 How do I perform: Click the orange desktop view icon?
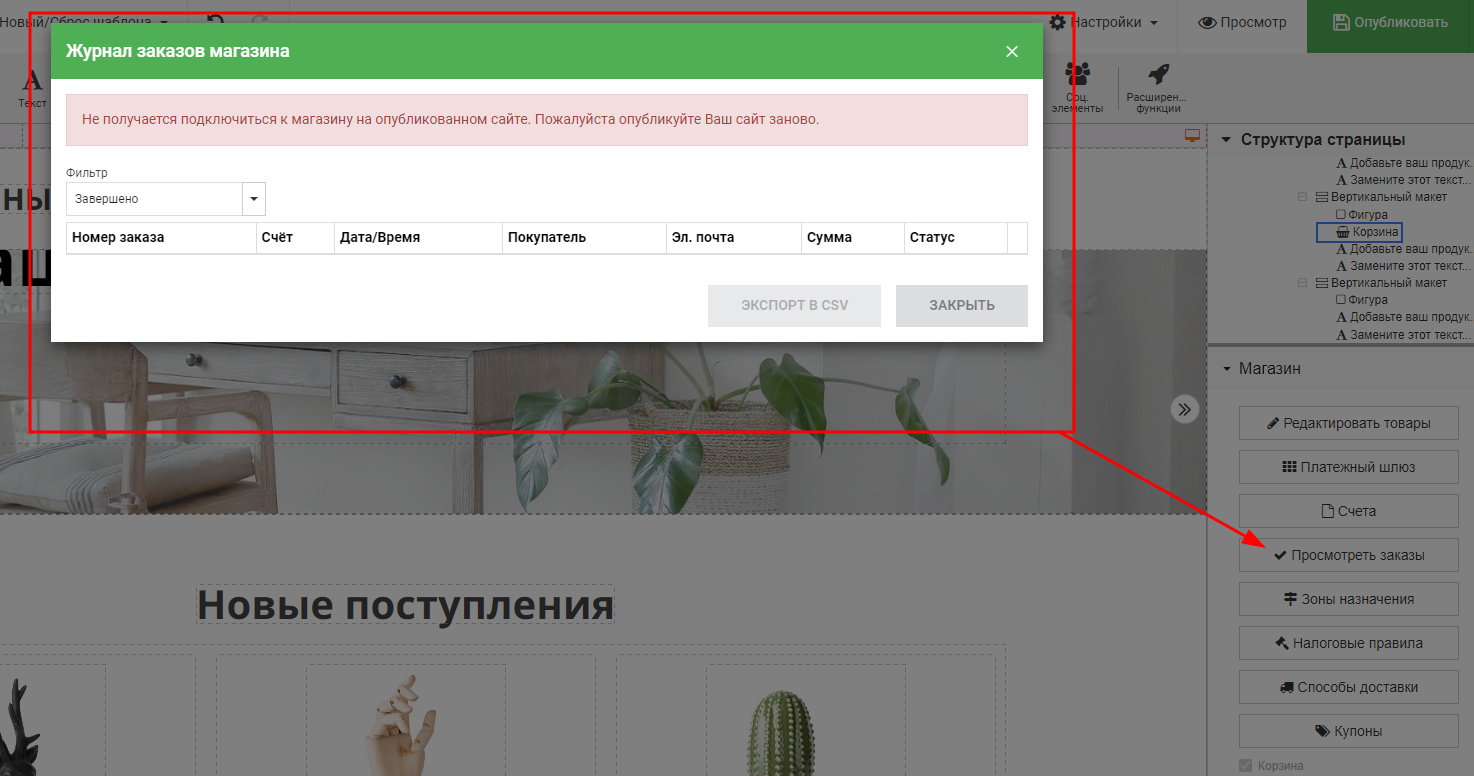click(1191, 136)
